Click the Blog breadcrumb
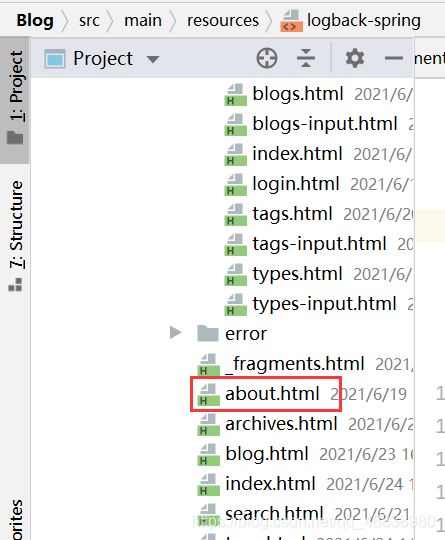This screenshot has height=540, width=445. tap(35, 20)
